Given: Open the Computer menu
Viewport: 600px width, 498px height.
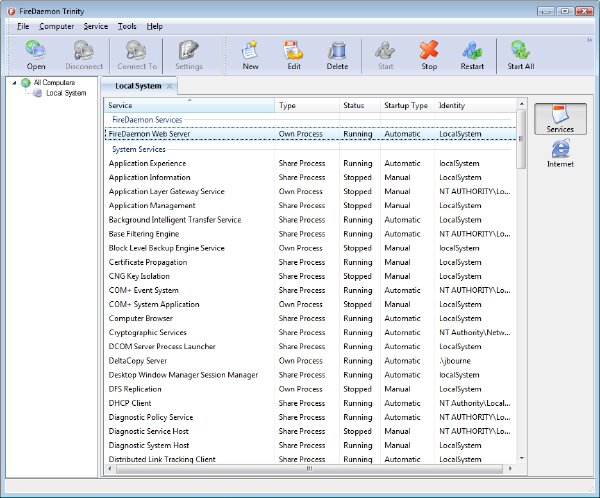Looking at the screenshot, I should pos(56,26).
